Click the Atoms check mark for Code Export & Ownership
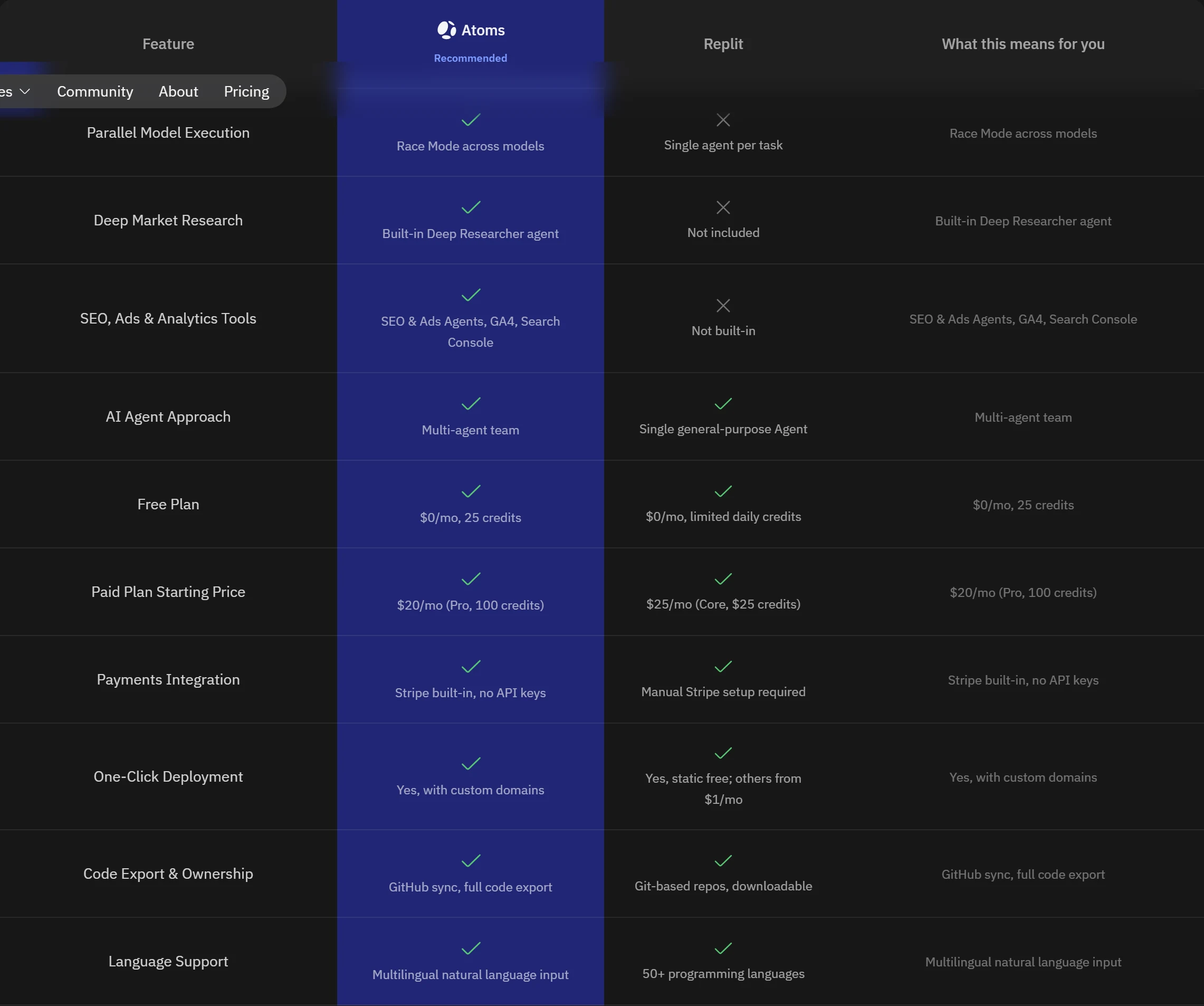 (x=471, y=861)
